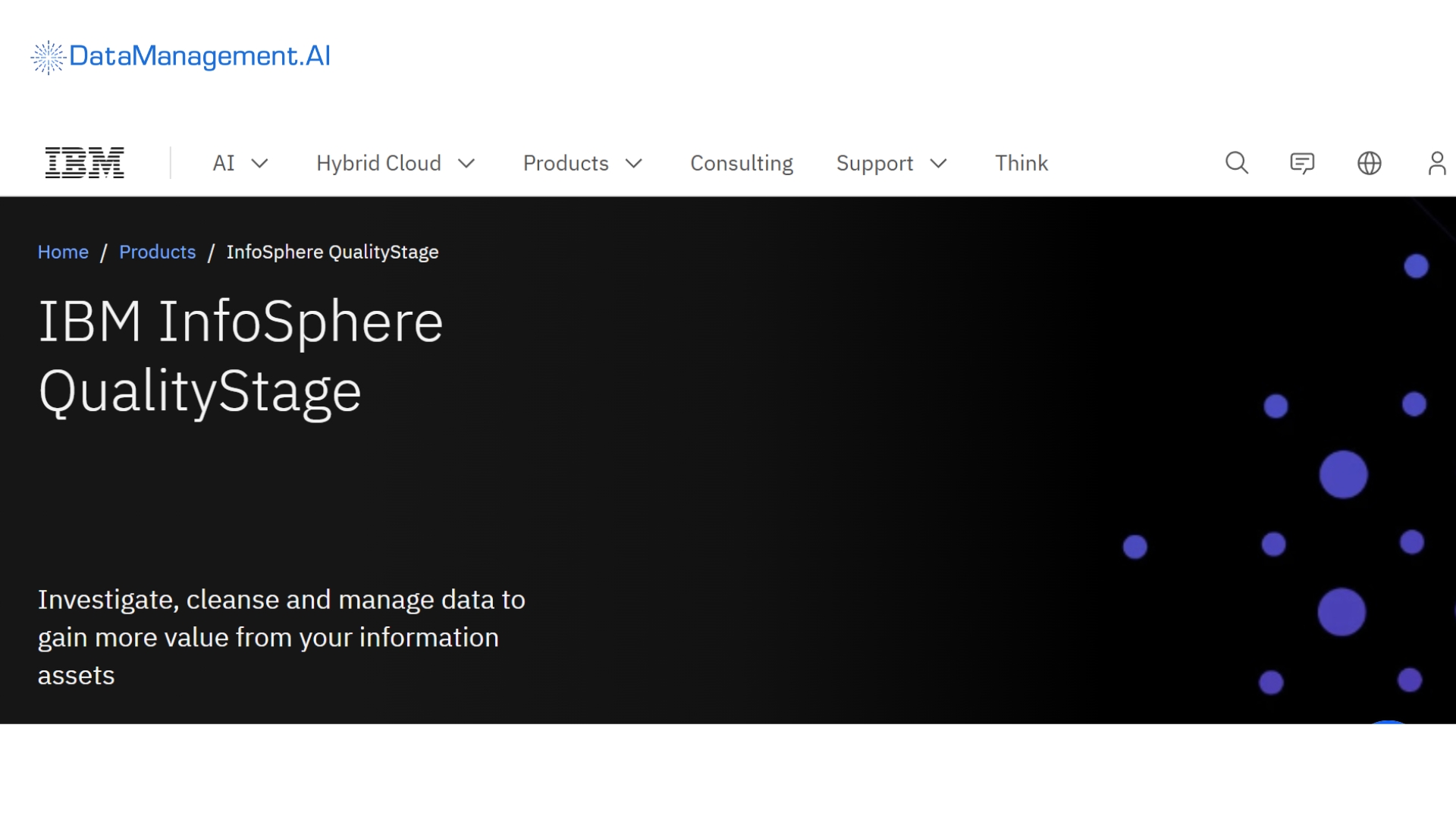
Task: Go to Home breadcrumb link
Action: (63, 252)
